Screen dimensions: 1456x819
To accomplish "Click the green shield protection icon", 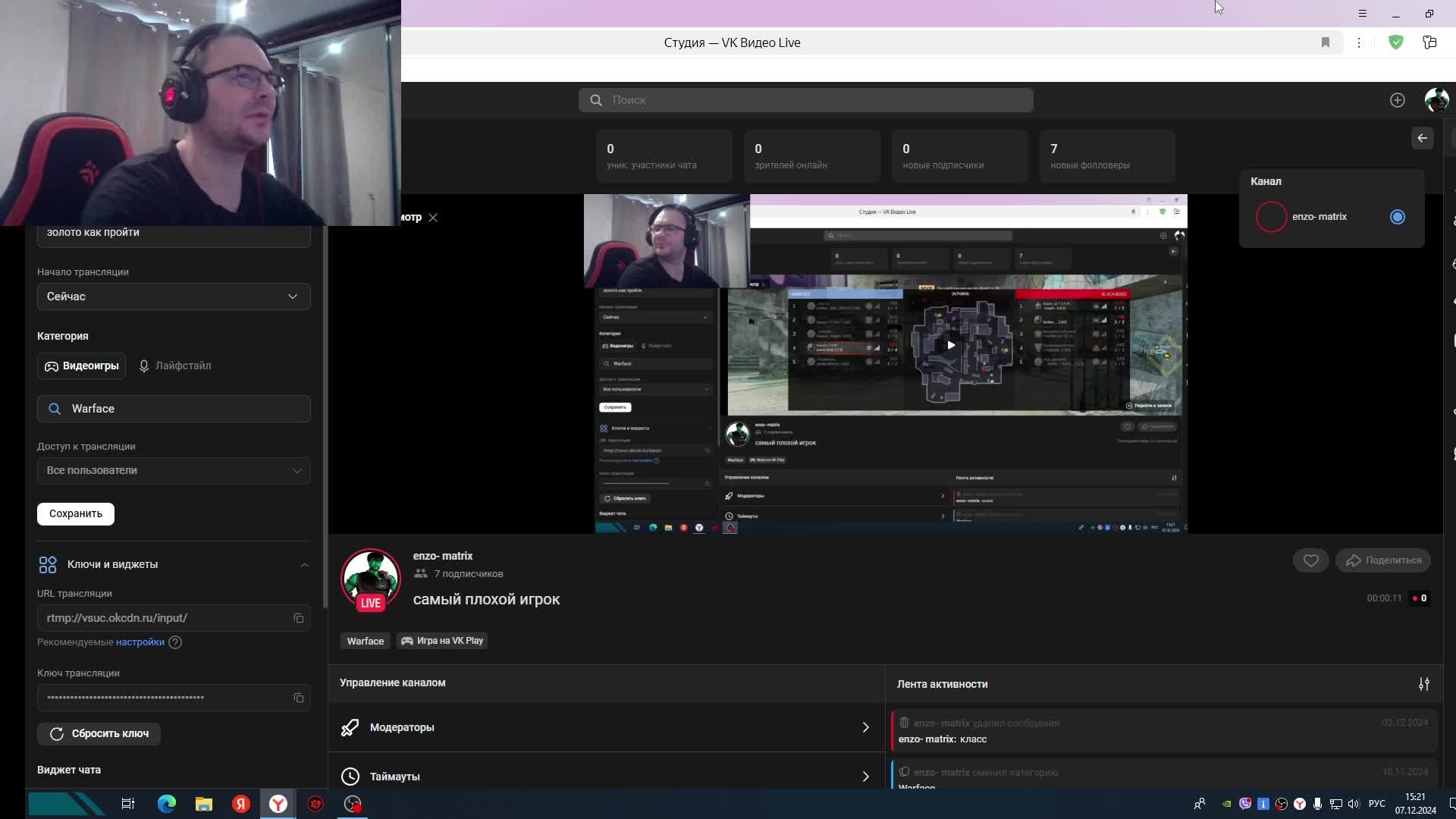I will (1395, 42).
